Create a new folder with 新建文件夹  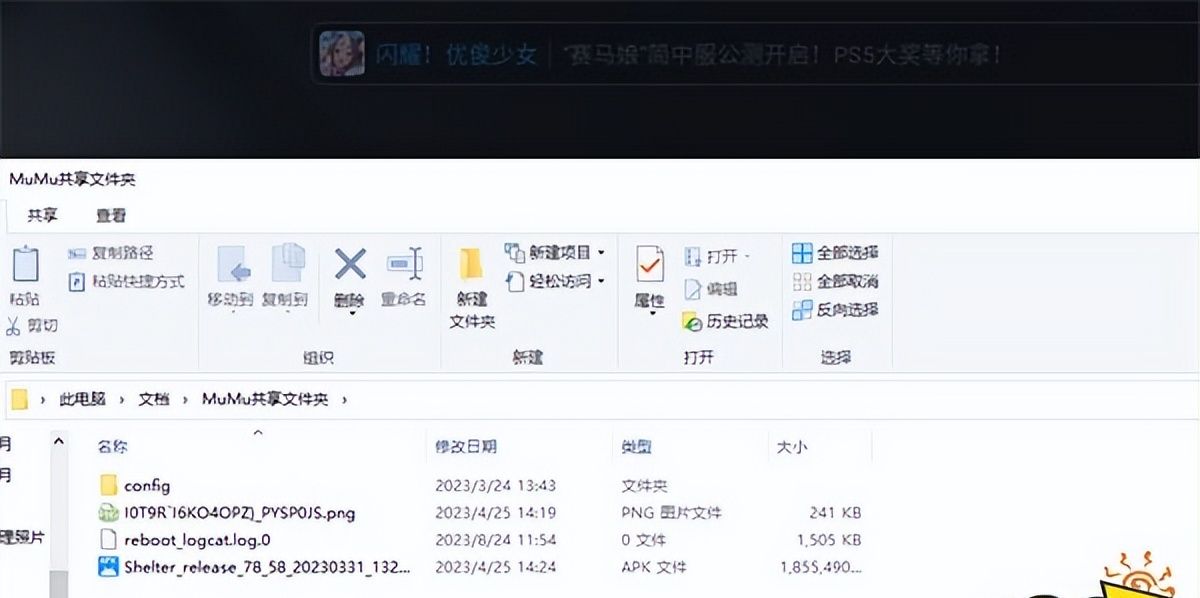coord(472,288)
